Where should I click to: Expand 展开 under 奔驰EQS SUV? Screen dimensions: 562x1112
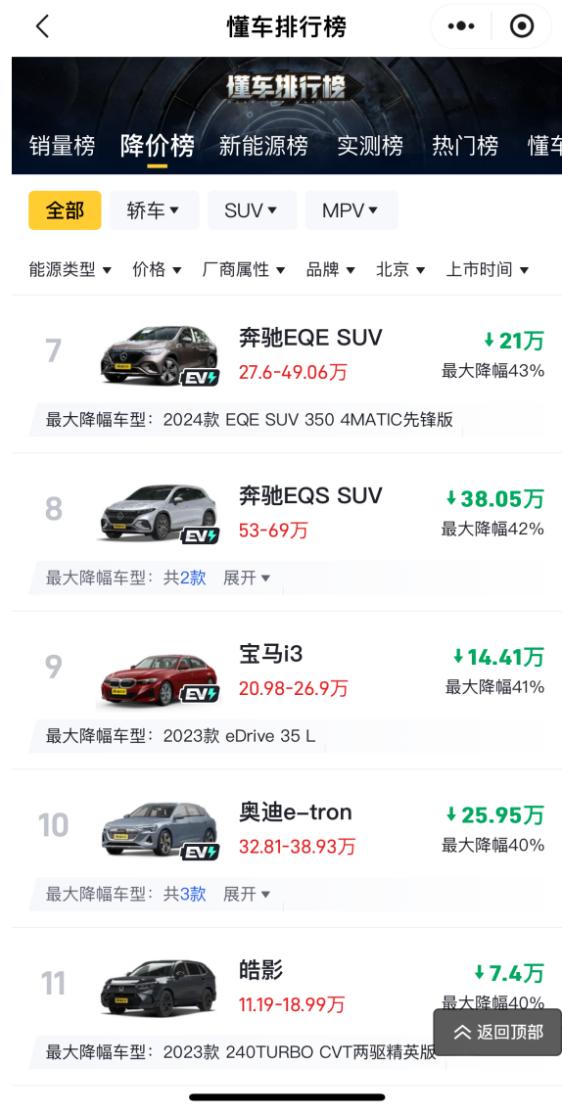click(246, 578)
